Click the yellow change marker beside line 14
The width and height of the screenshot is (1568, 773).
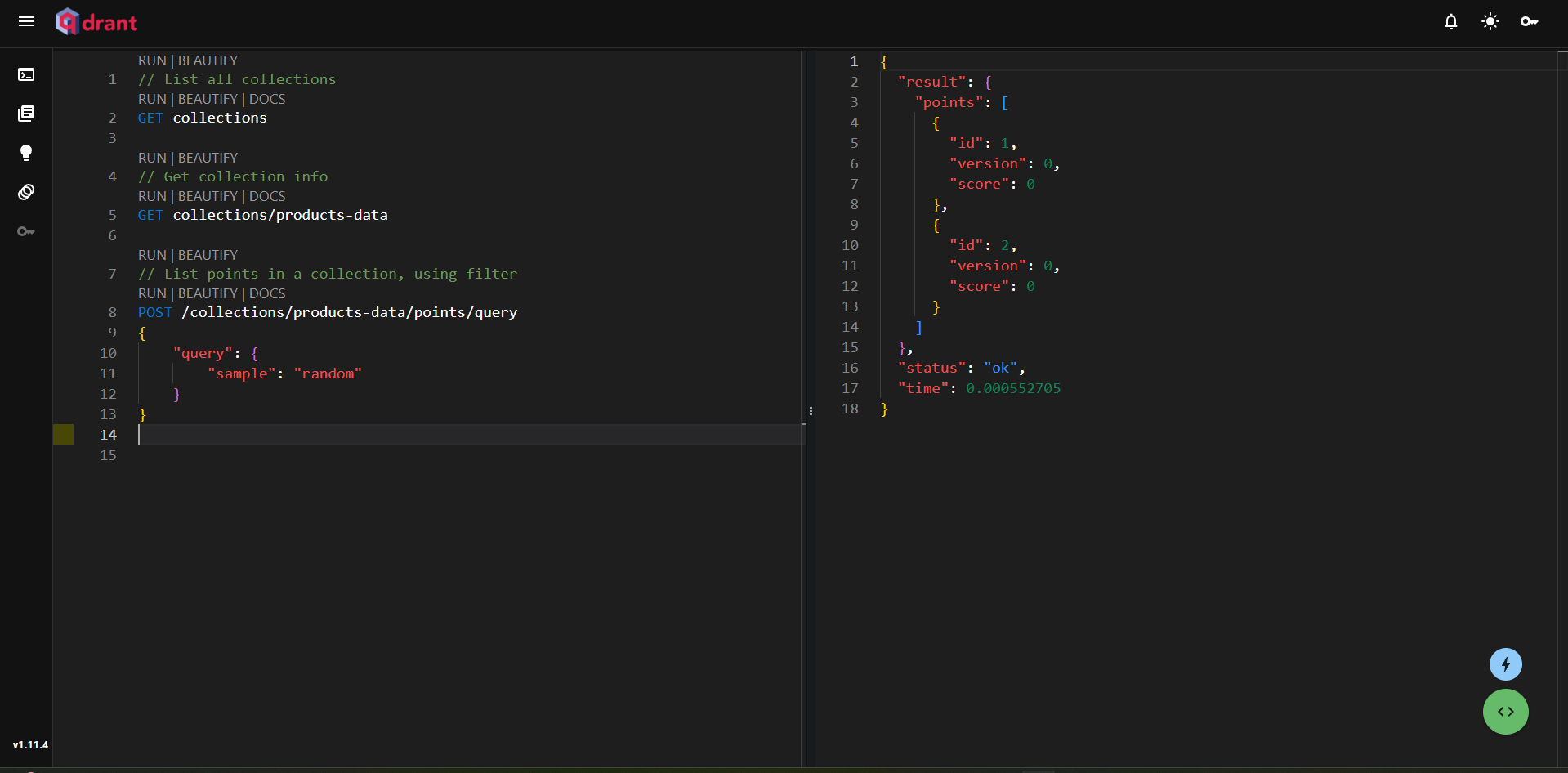pyautogui.click(x=64, y=434)
